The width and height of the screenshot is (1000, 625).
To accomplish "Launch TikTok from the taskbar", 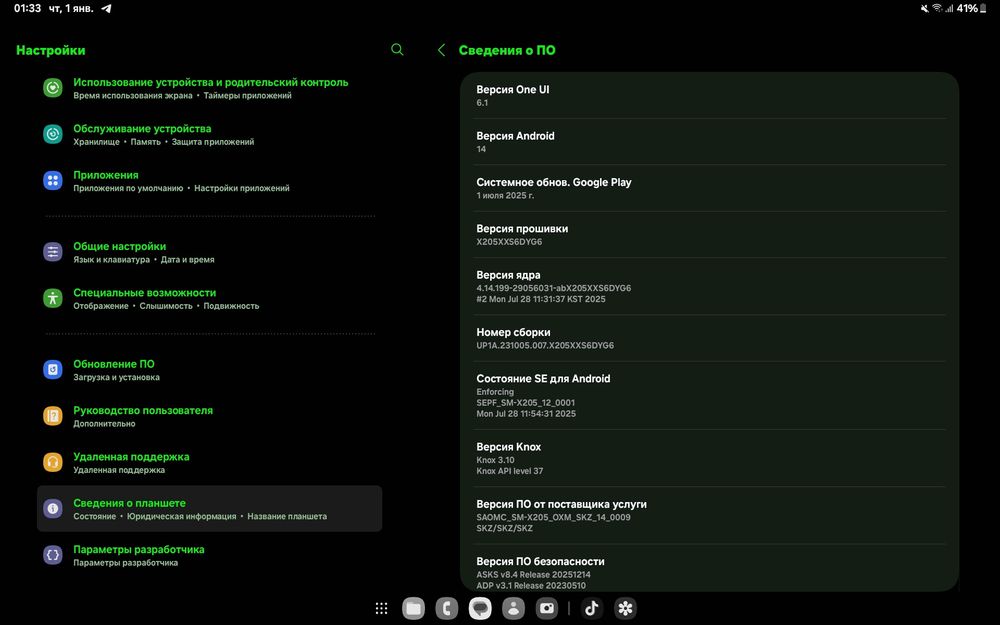I will coord(592,608).
